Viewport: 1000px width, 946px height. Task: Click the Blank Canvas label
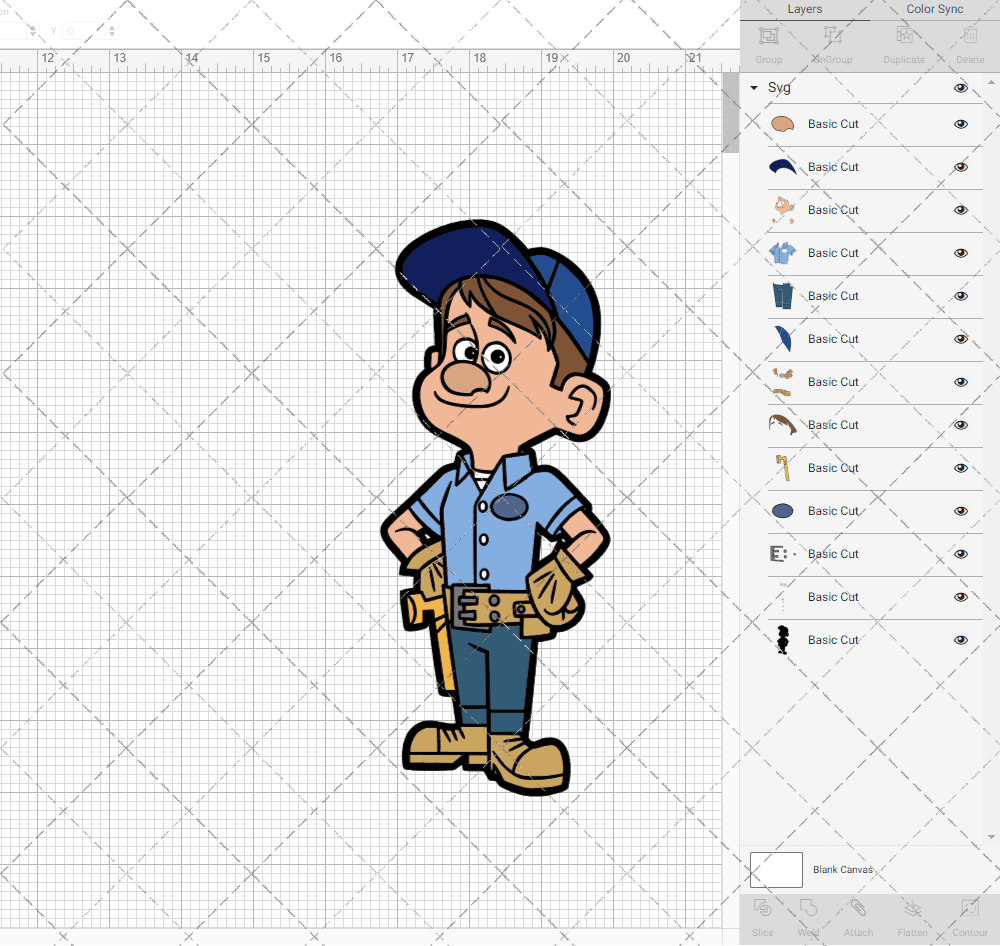pyautogui.click(x=842, y=869)
